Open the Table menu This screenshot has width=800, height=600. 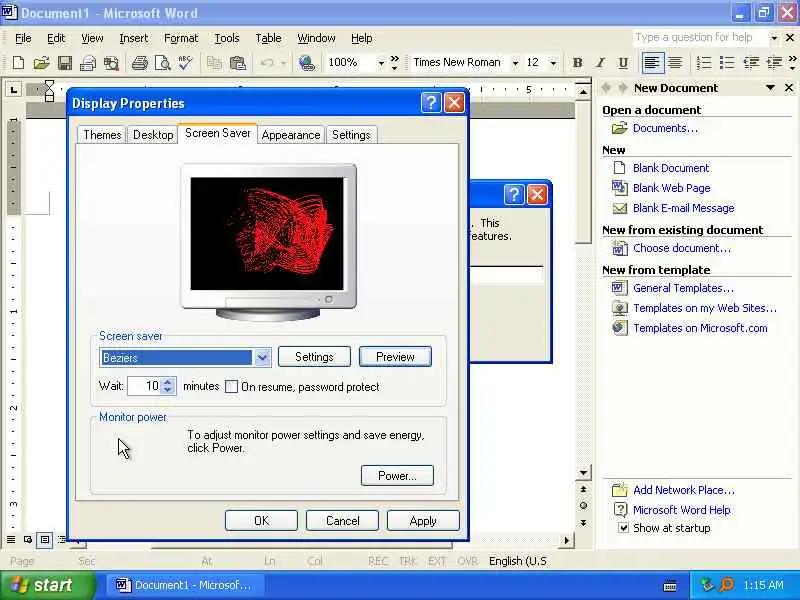click(x=268, y=38)
